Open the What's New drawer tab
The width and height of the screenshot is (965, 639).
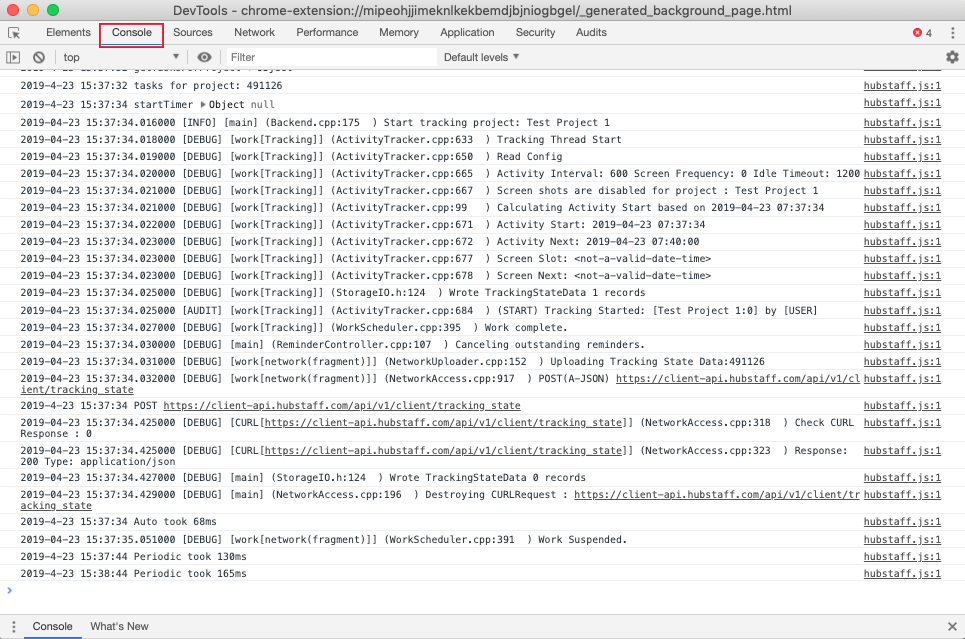[119, 627]
